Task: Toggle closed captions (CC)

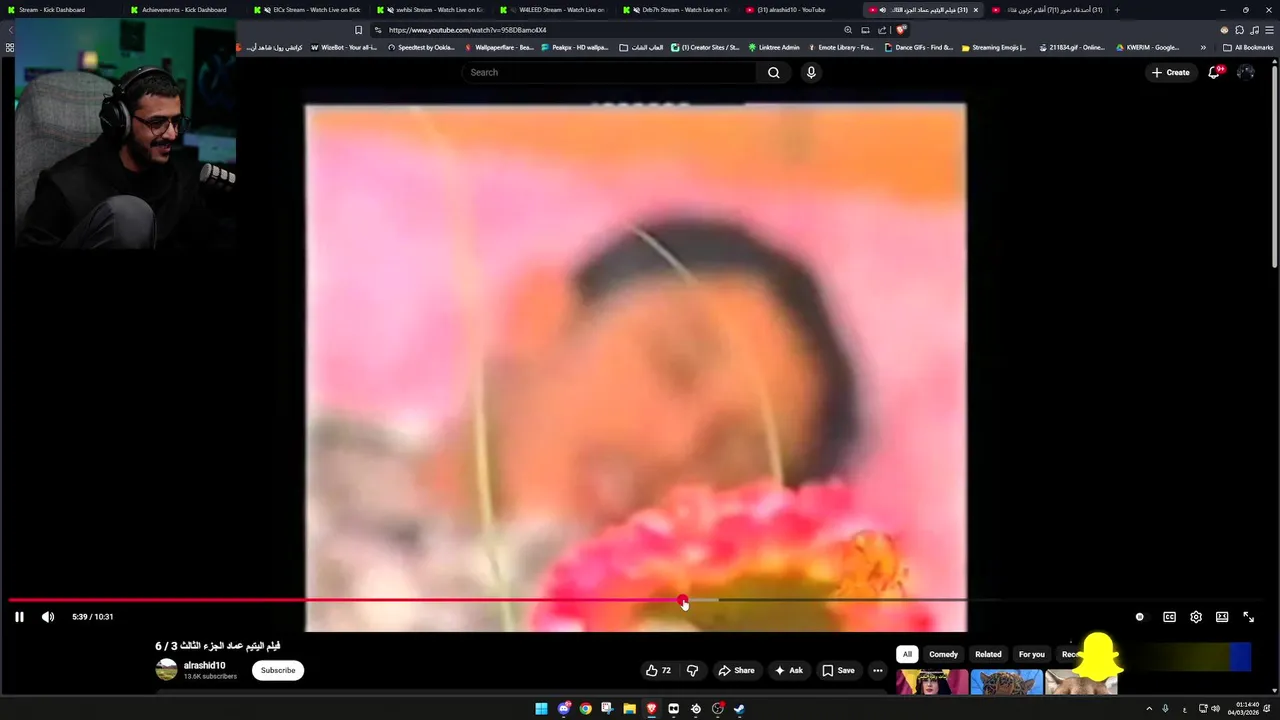Action: [1169, 617]
